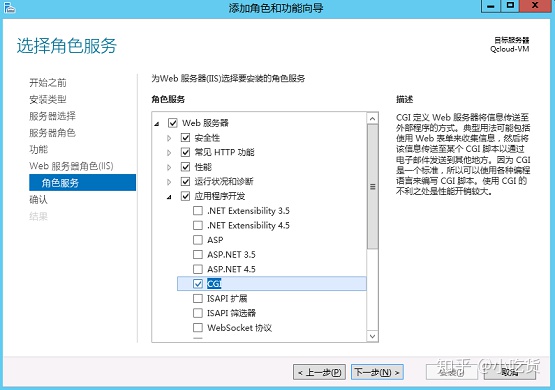555x390 pixels.
Task: Uncheck the CGI checkbox
Action: 198,283
